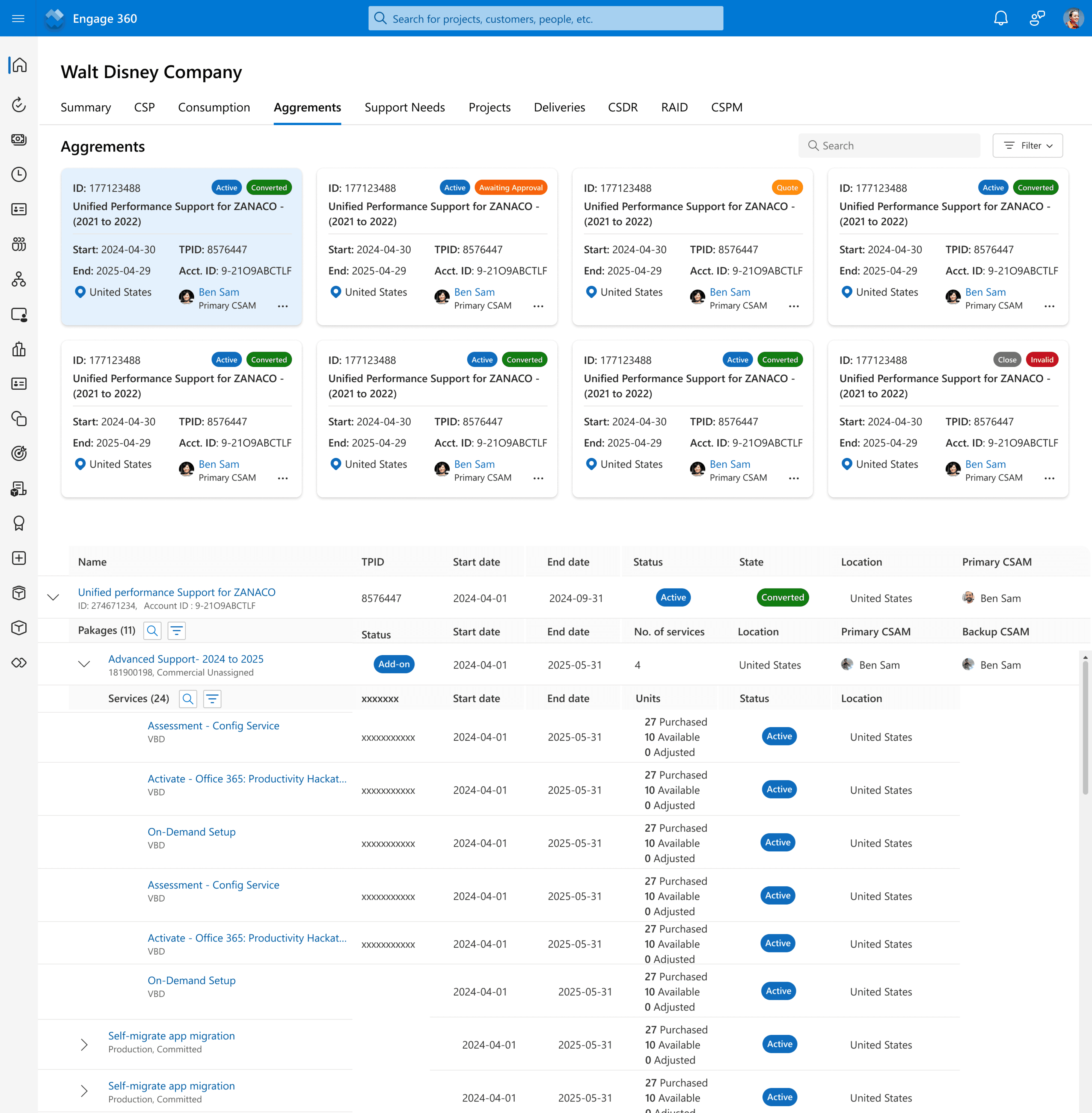Click Ben Sam link on Quote card
This screenshot has width=1092, height=1113.
(729, 292)
